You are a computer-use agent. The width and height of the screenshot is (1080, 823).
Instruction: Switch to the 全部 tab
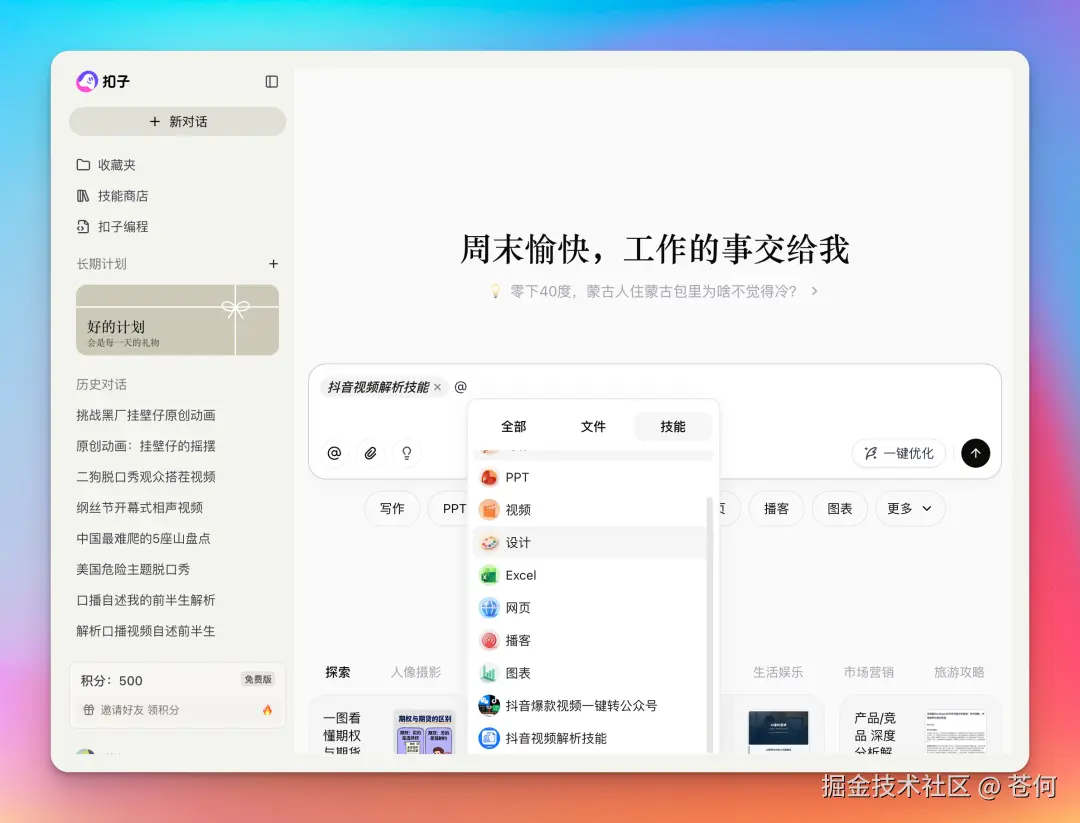pos(513,426)
